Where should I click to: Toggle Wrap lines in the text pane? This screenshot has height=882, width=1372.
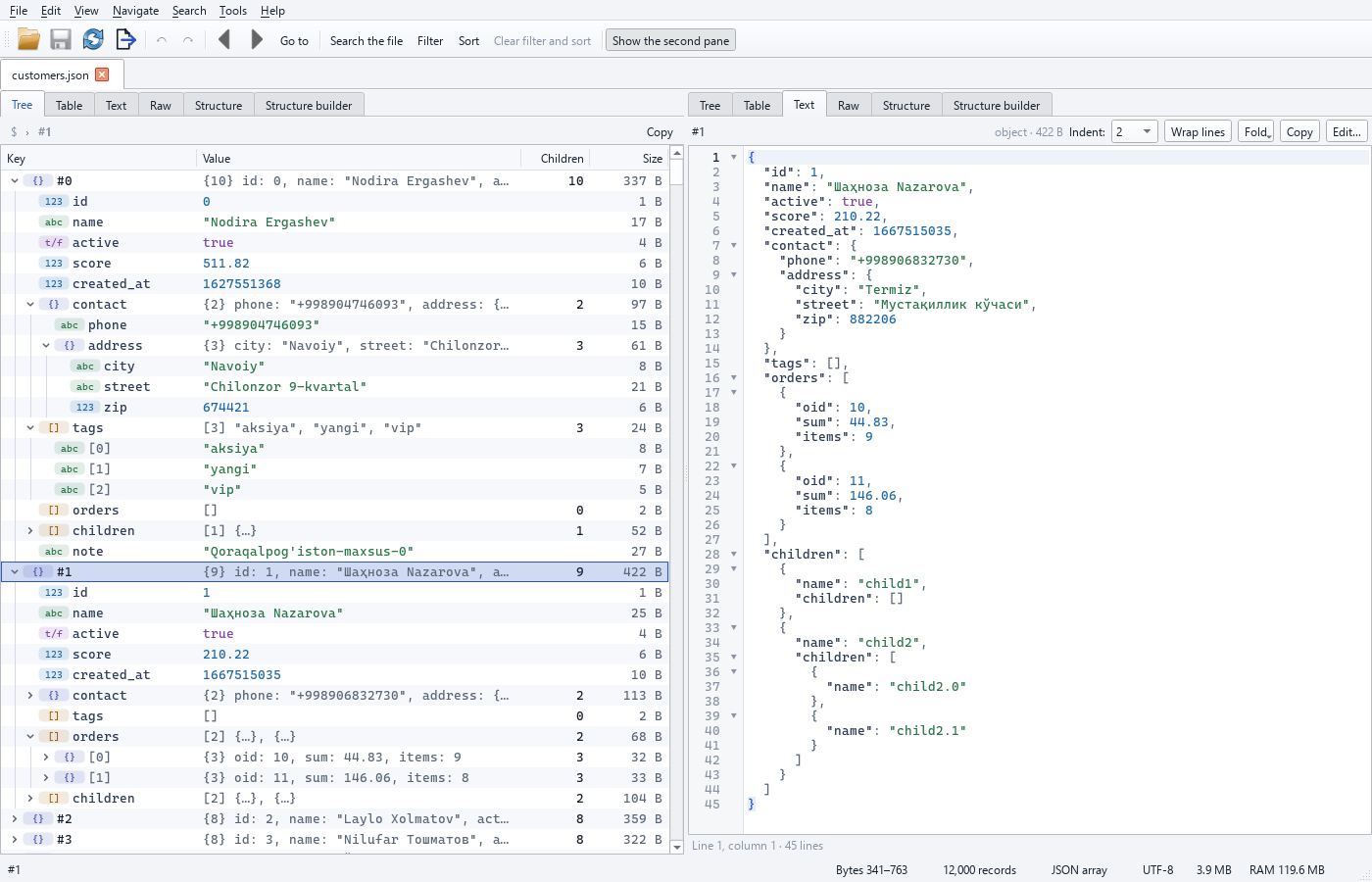point(1198,131)
